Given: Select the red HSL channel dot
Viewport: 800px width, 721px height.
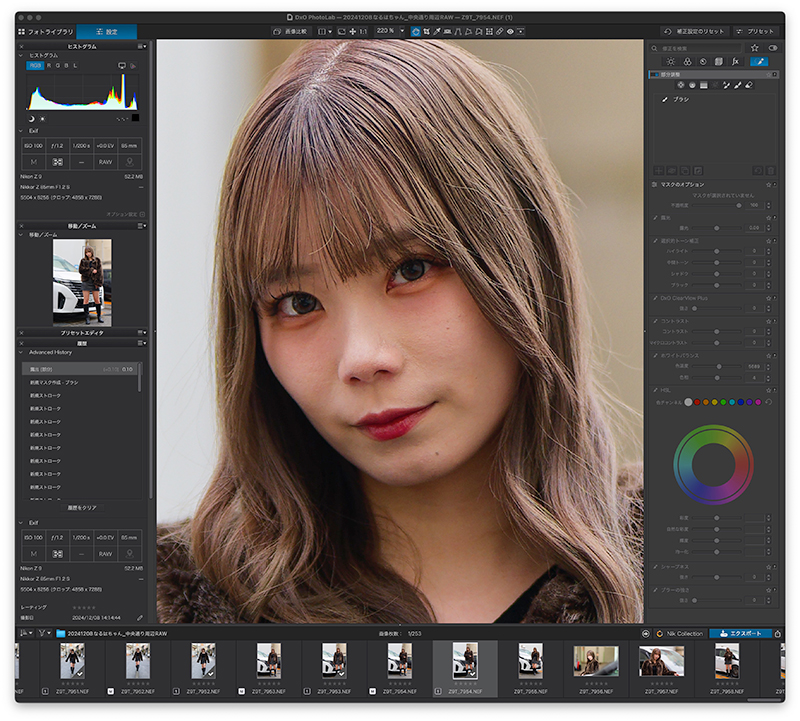Looking at the screenshot, I should tap(697, 402).
